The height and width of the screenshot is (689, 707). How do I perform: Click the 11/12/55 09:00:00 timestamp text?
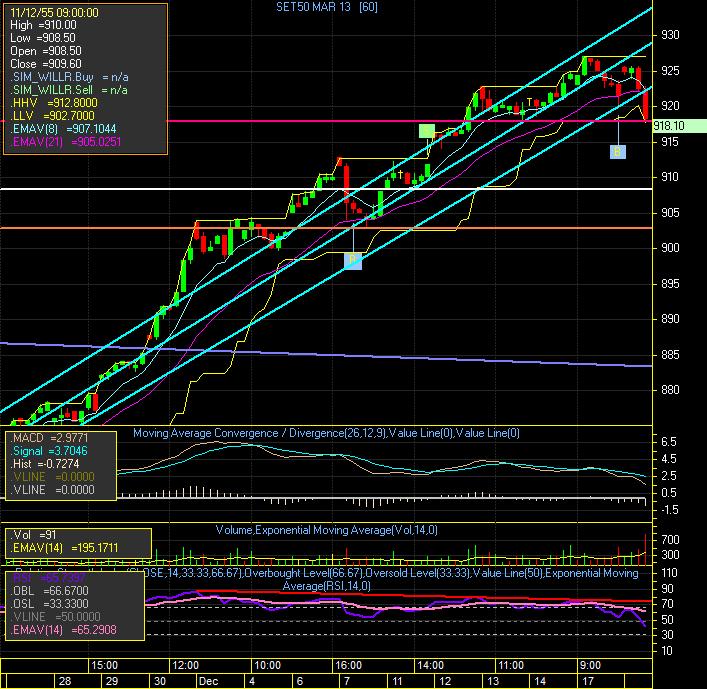(x=54, y=13)
